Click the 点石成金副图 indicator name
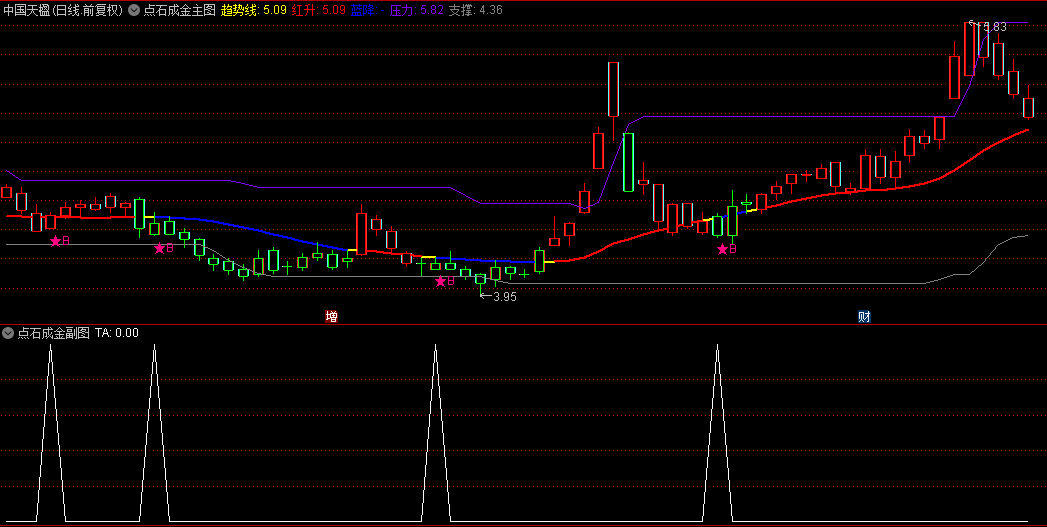This screenshot has width=1047, height=527. [x=53, y=333]
